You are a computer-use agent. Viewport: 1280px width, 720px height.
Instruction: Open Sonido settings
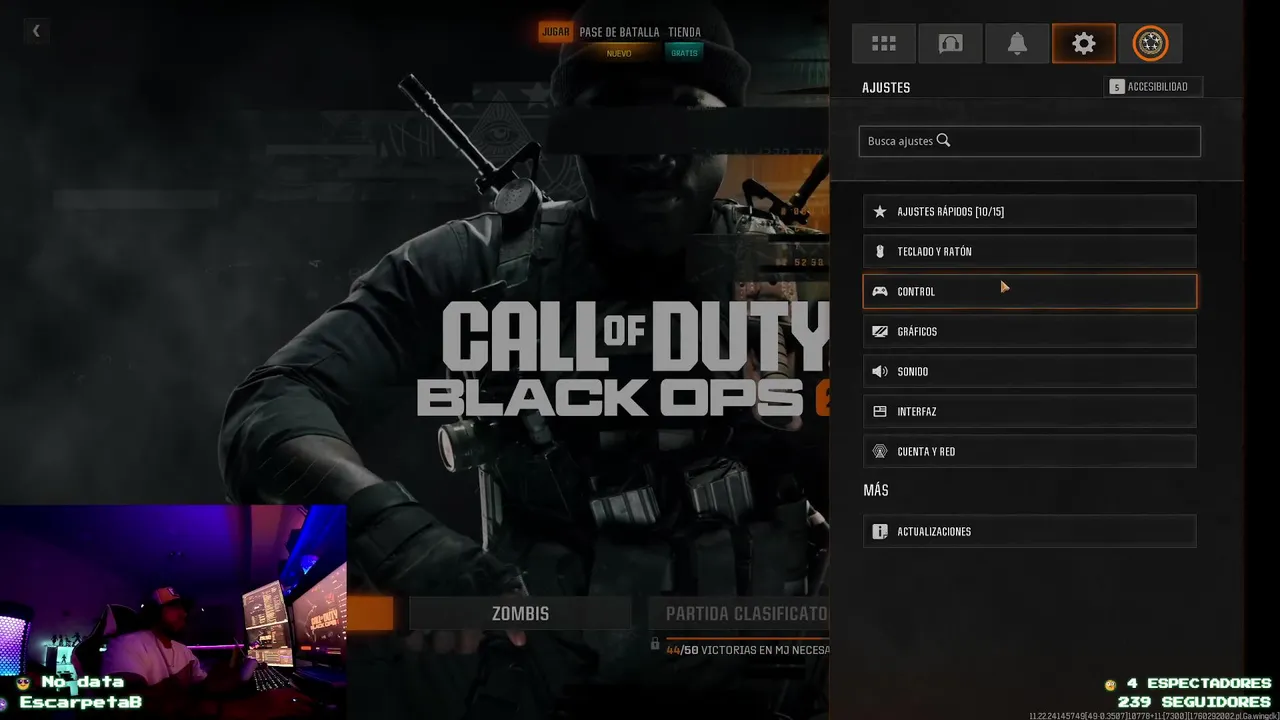1029,372
